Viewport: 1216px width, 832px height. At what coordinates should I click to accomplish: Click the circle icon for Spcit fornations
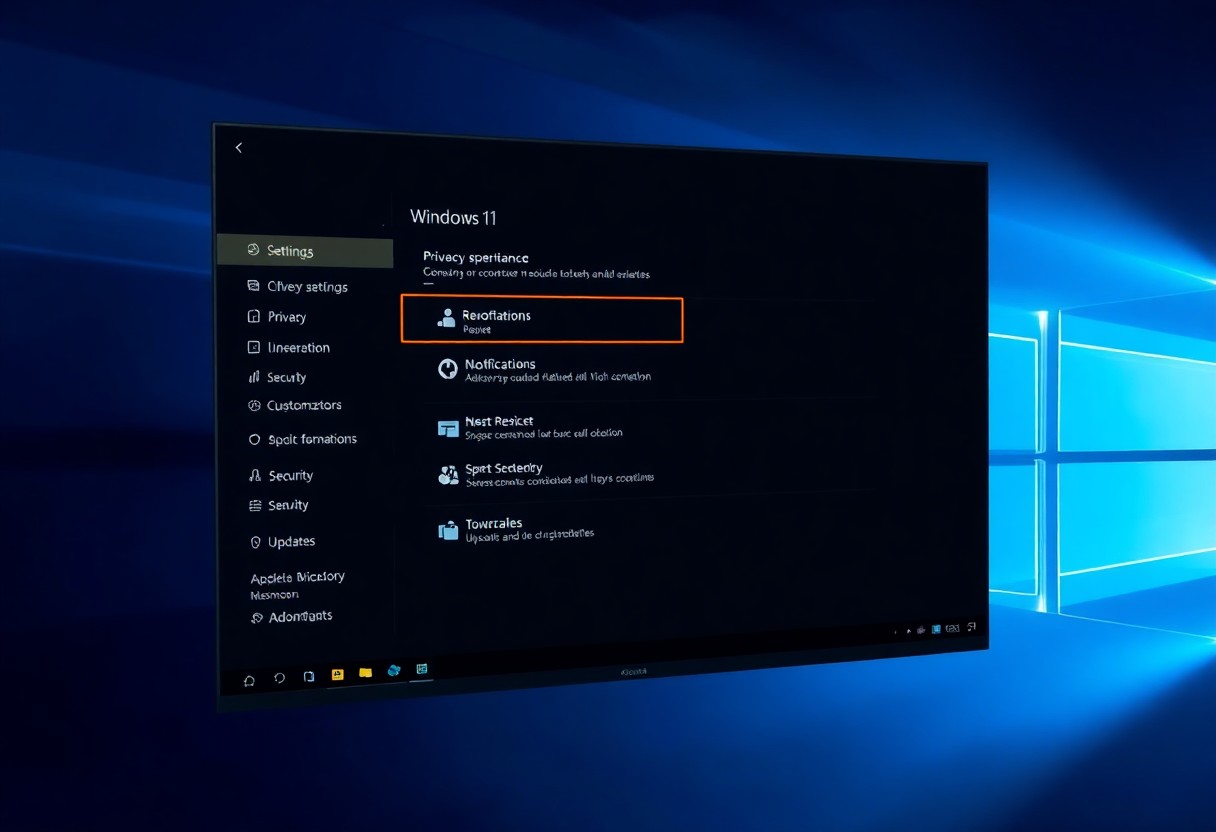(x=254, y=439)
